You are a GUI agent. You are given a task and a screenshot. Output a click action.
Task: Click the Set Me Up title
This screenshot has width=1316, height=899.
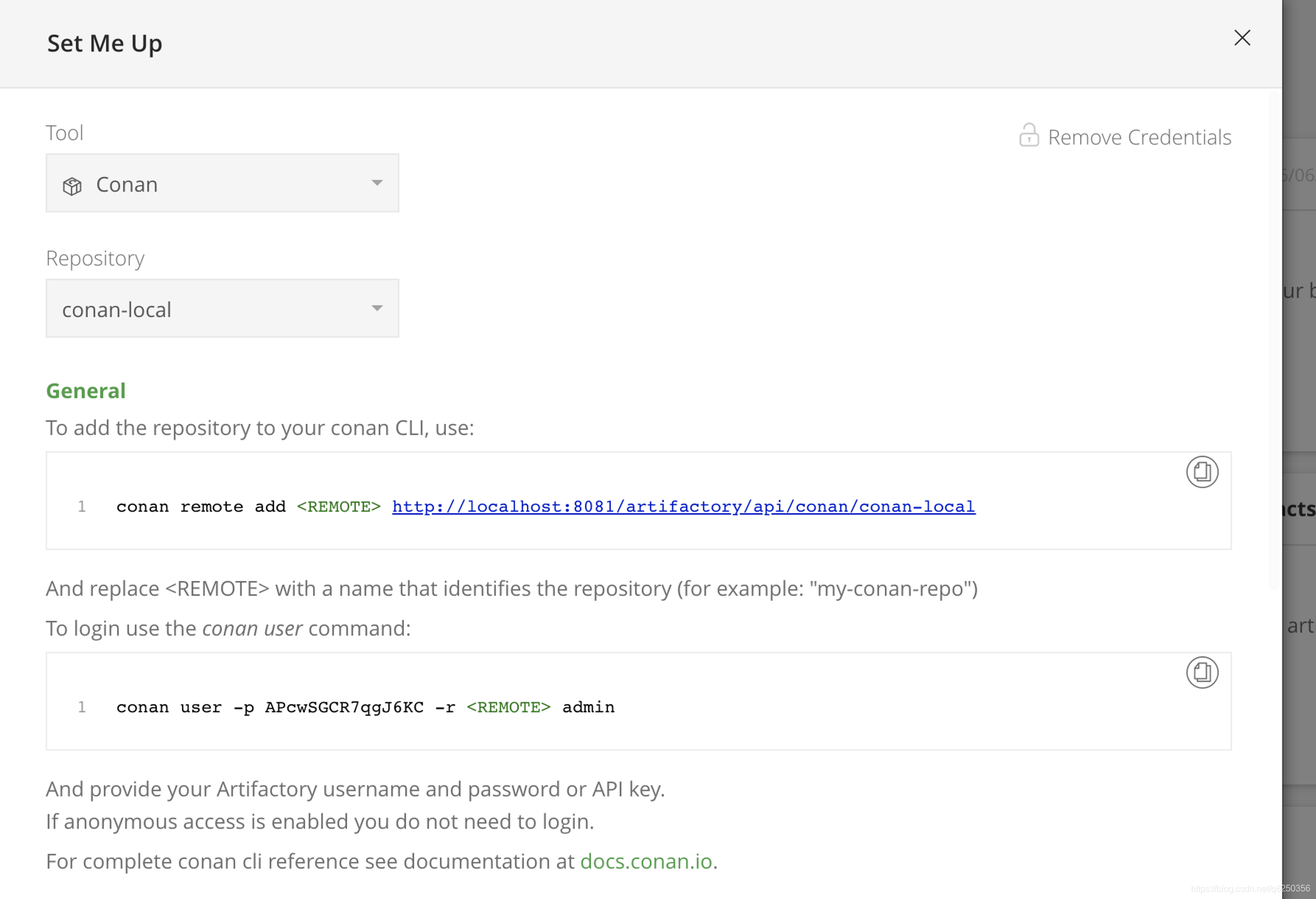(x=105, y=44)
